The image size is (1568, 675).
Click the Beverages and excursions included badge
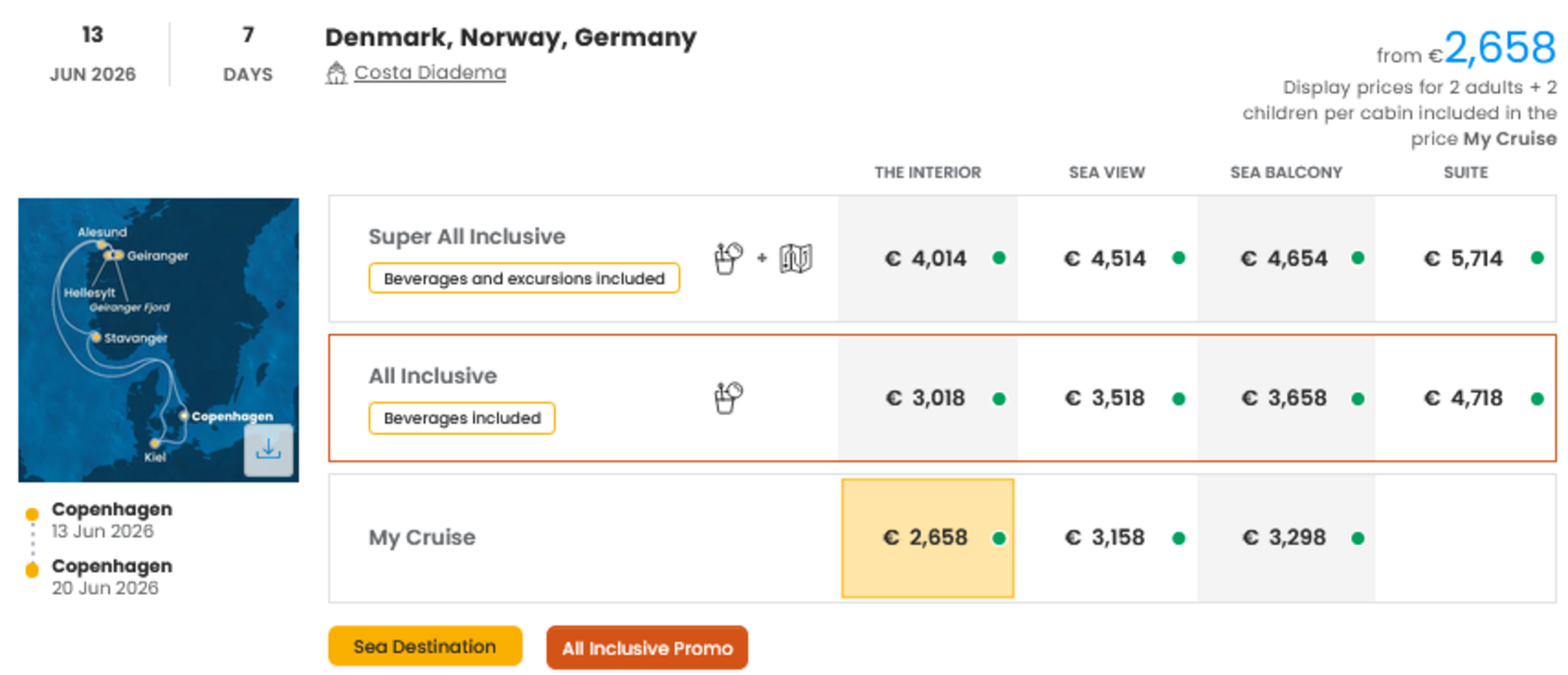[524, 278]
